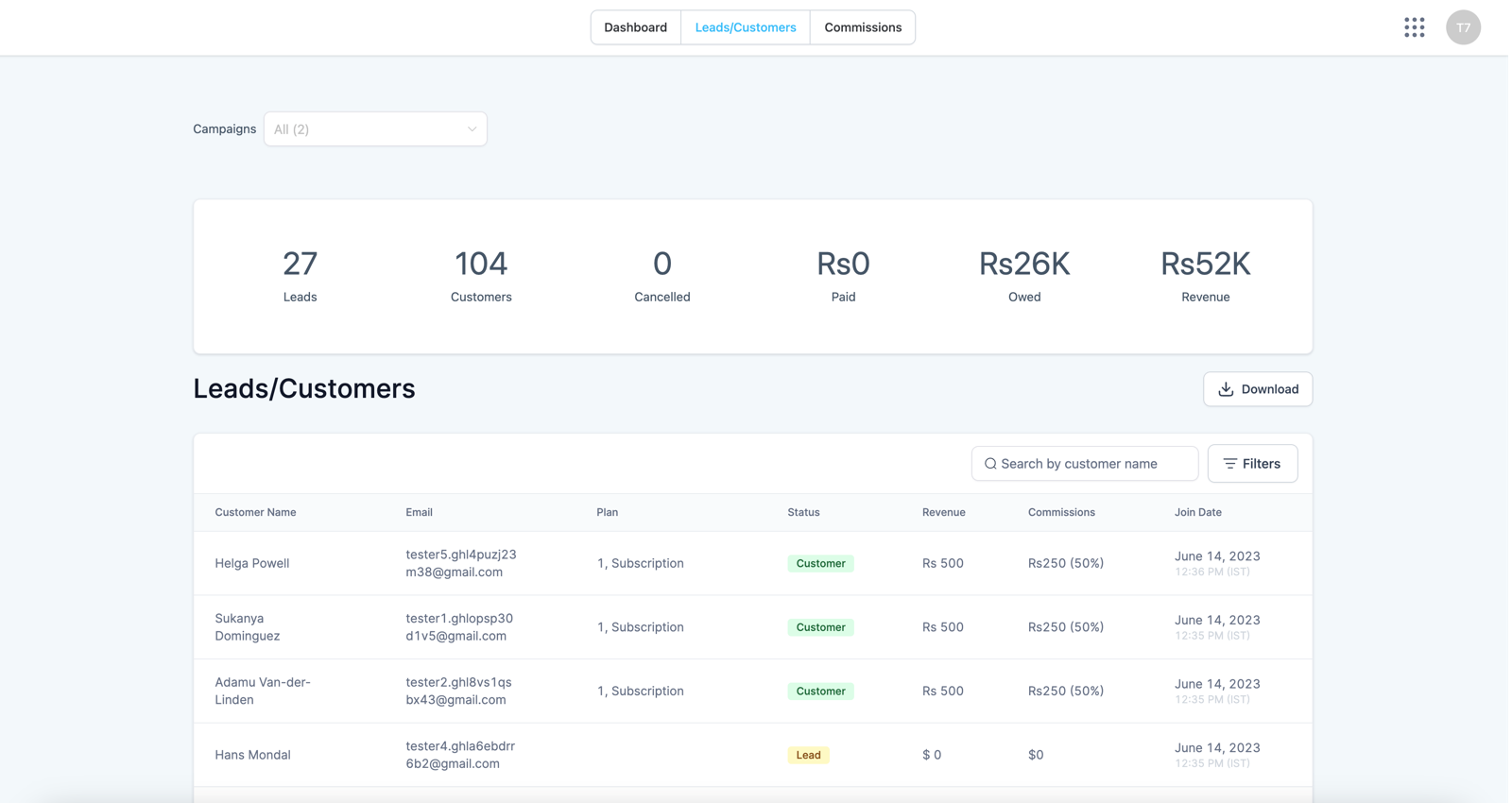The image size is (1512, 803).
Task: Click the search magnifier icon
Action: coord(990,464)
